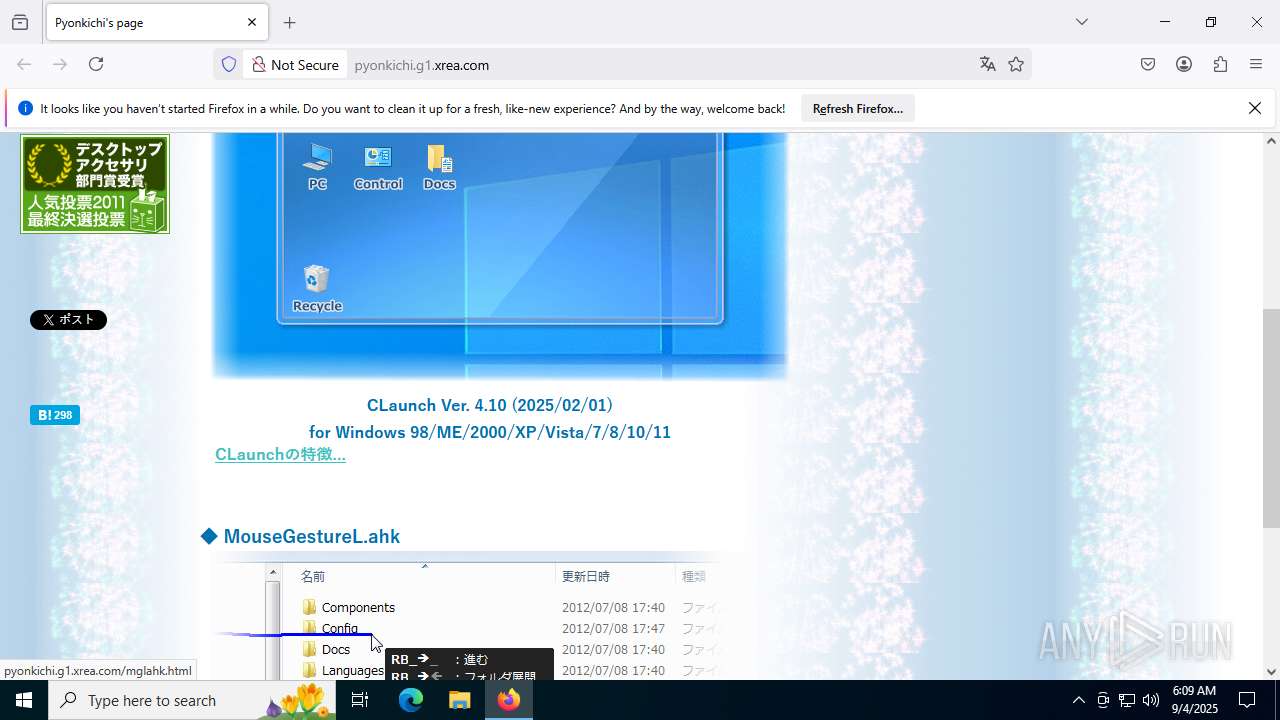The height and width of the screenshot is (720, 1280).
Task: Click the vertical scrollbar thumb
Action: pyautogui.click(x=1271, y=418)
